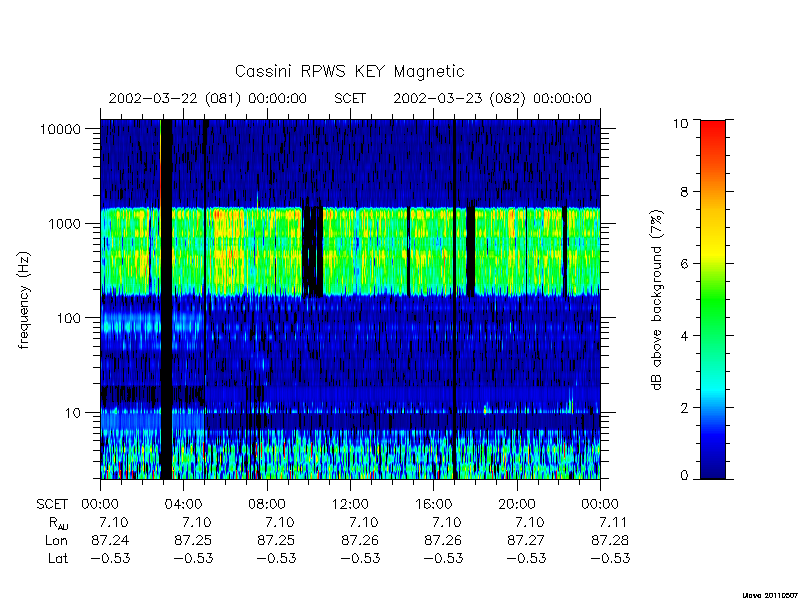Click latitude "-0.53" in the 20:00 column
This screenshot has width=800, height=600.
click(x=526, y=558)
